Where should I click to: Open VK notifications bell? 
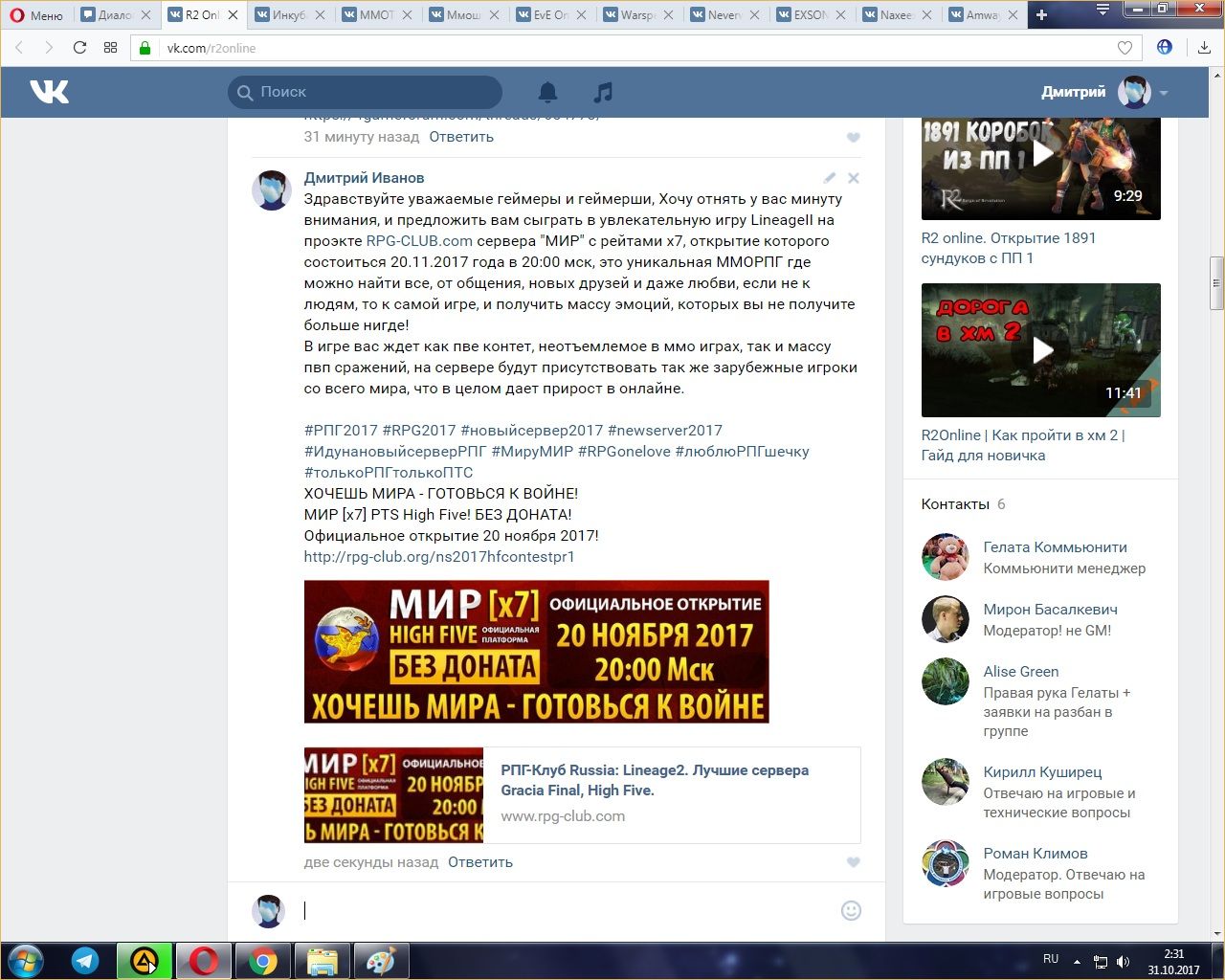click(x=547, y=92)
